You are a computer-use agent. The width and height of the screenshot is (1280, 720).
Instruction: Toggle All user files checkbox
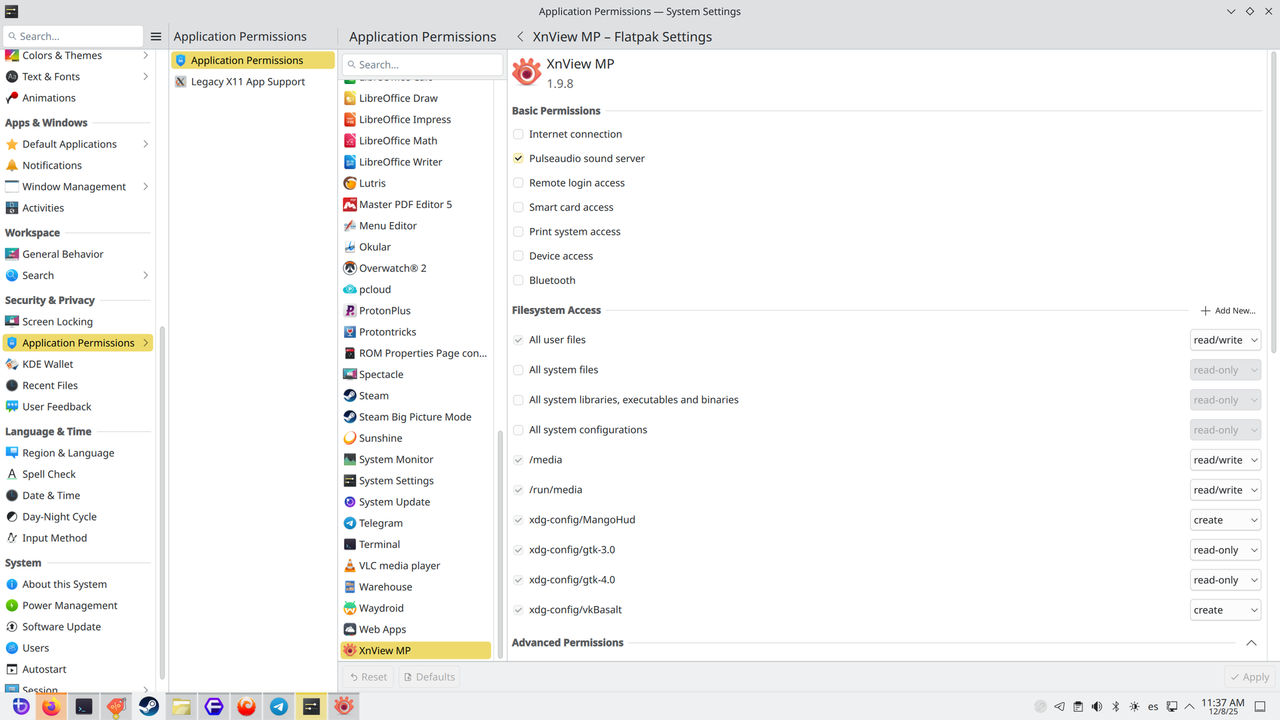point(518,340)
